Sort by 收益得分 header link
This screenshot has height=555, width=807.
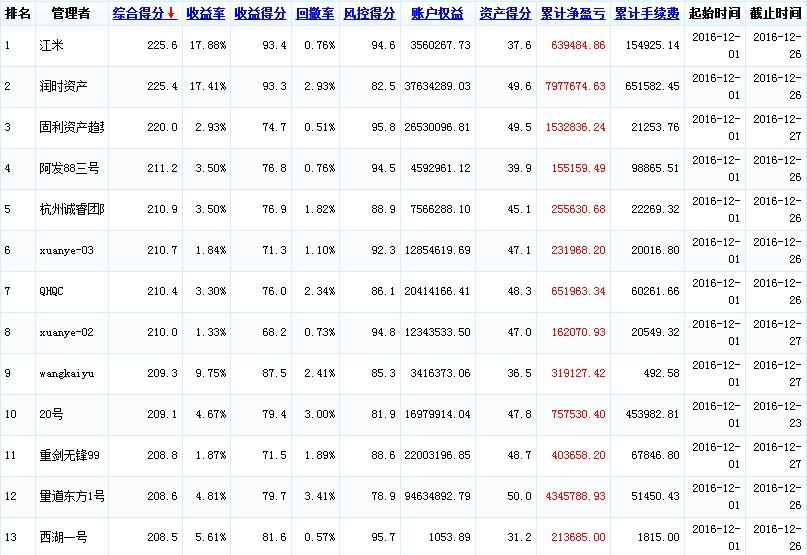[x=260, y=13]
